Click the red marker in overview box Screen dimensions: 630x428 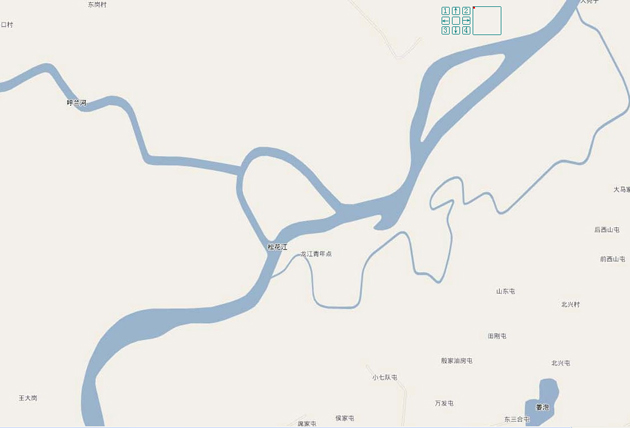pyautogui.click(x=474, y=8)
